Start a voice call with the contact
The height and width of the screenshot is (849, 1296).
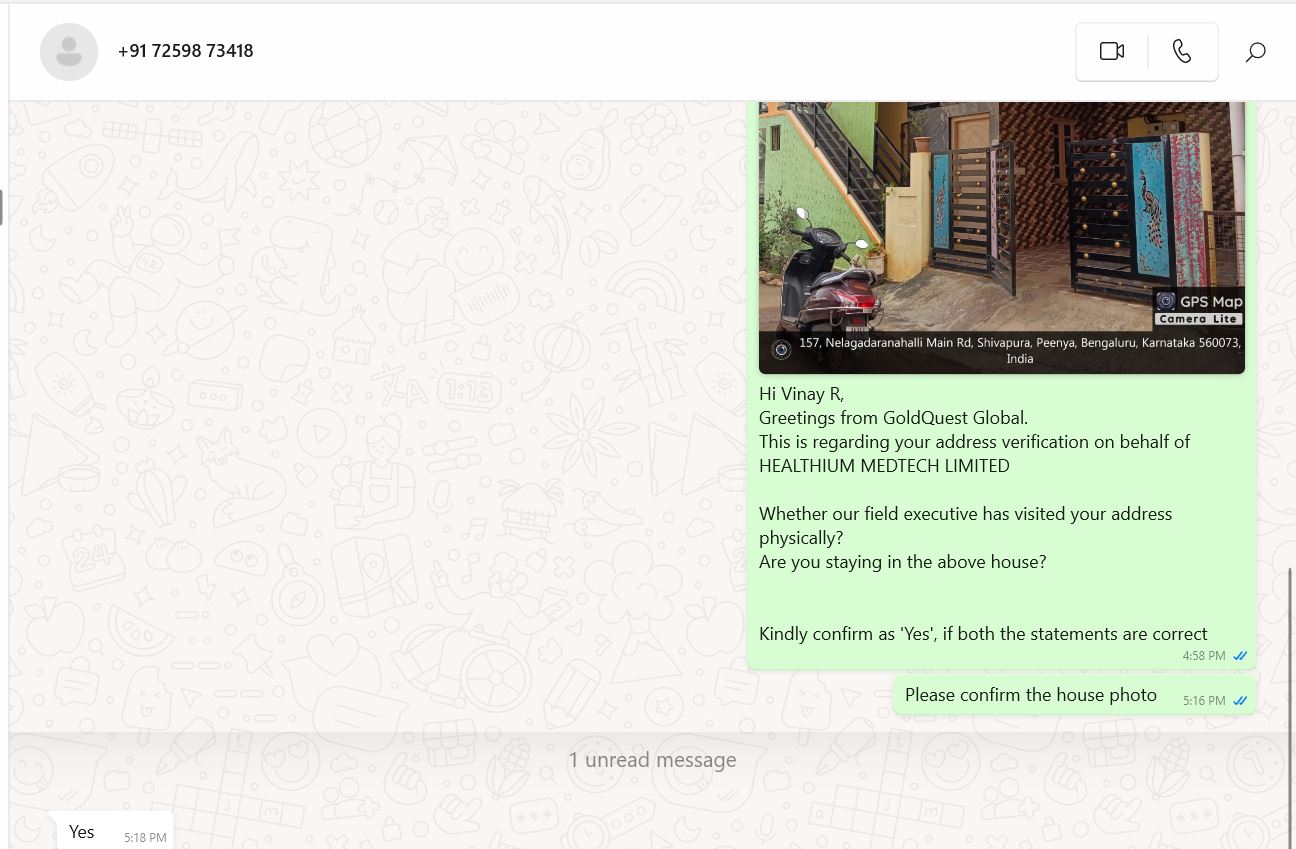(x=1182, y=51)
